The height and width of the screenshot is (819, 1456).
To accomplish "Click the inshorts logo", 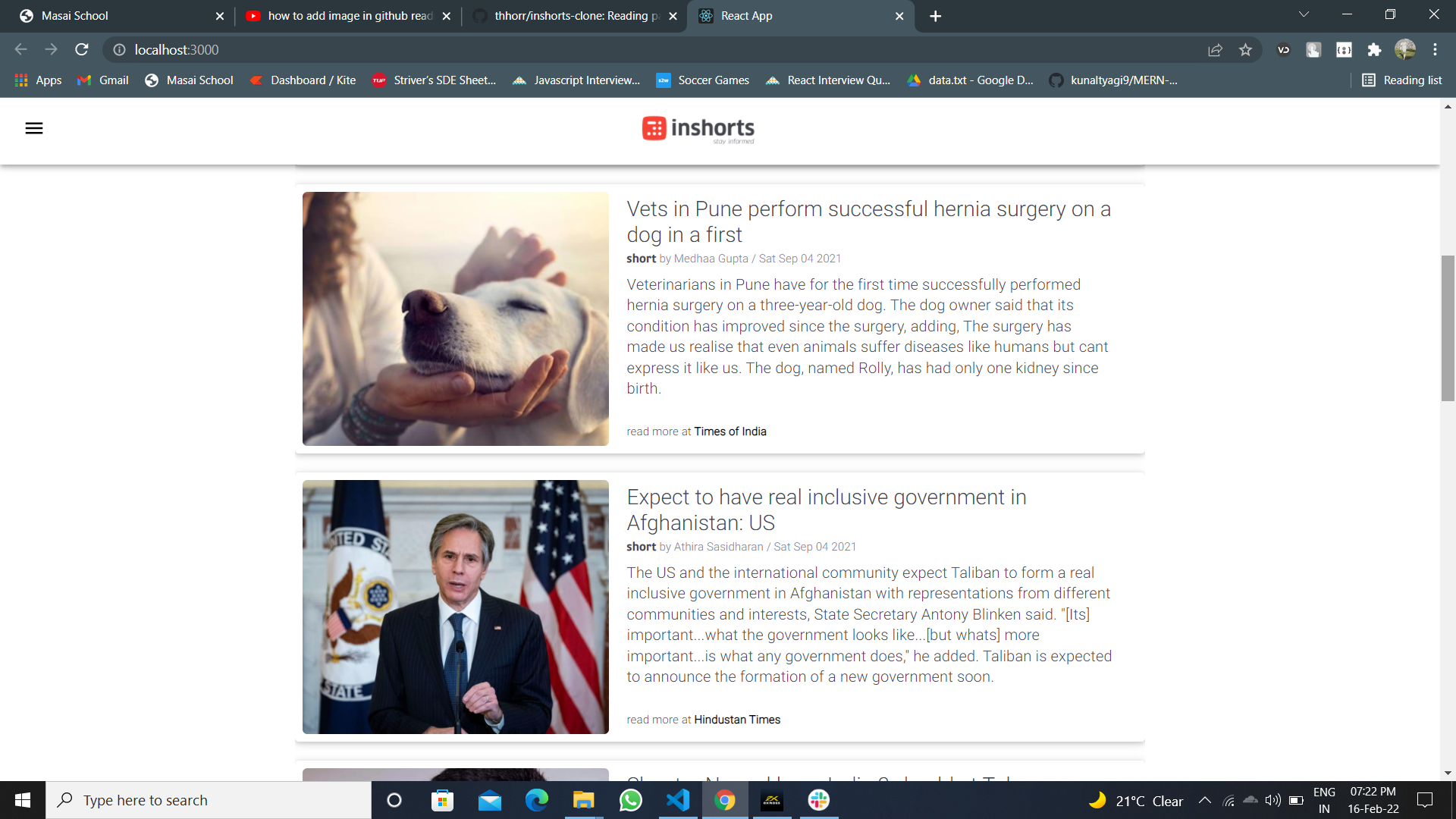I will (698, 130).
